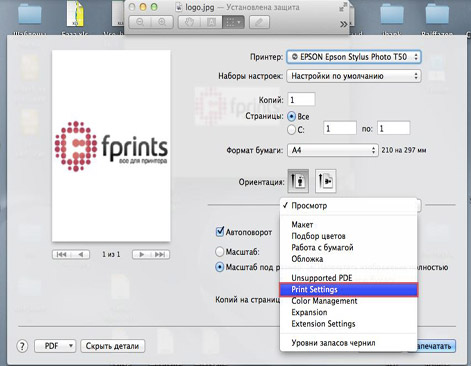The height and width of the screenshot is (366, 471).
Task: Select Масштаб под размер radio button
Action: coord(219,267)
